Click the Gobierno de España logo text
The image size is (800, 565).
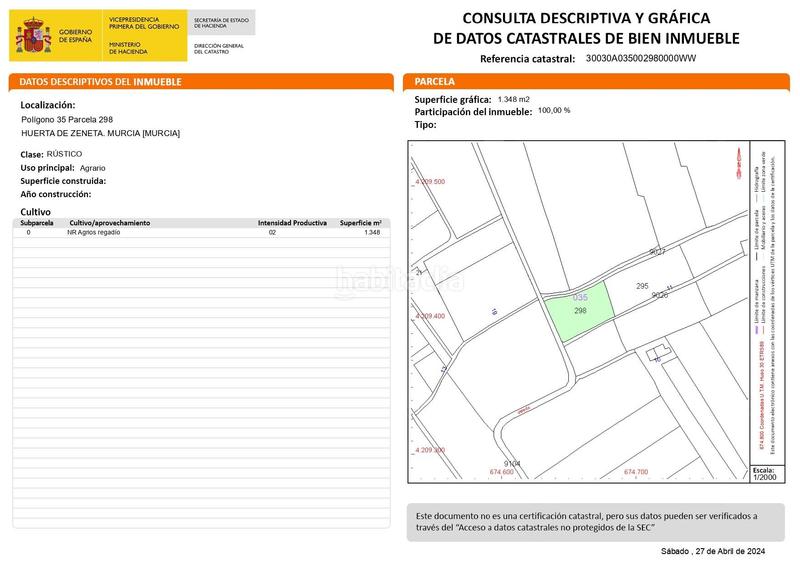[x=76, y=37]
